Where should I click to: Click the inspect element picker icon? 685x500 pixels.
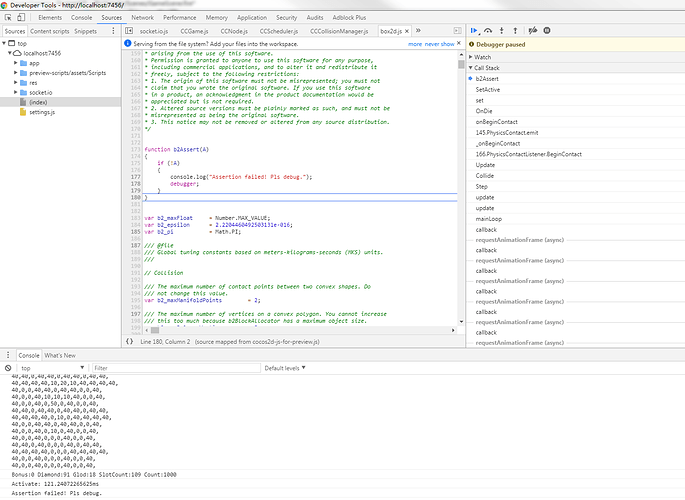coord(9,17)
